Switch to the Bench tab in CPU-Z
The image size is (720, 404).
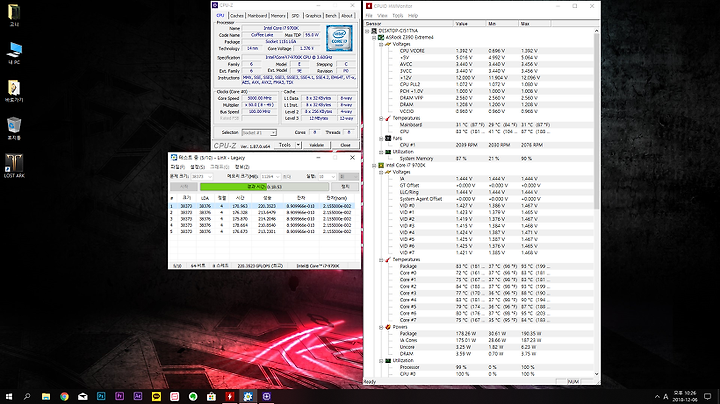[x=331, y=16]
